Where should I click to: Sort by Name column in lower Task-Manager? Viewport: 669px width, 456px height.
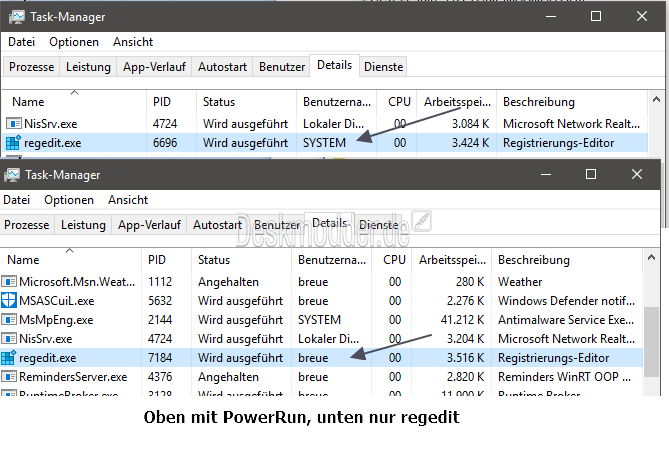(x=70, y=259)
